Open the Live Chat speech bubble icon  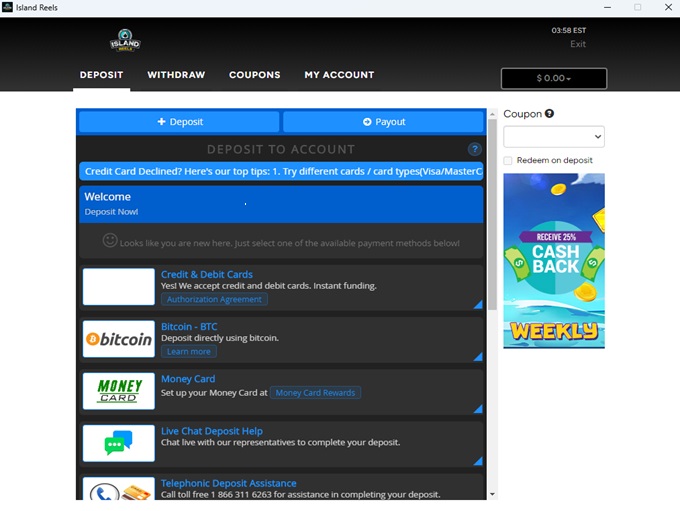click(x=119, y=443)
